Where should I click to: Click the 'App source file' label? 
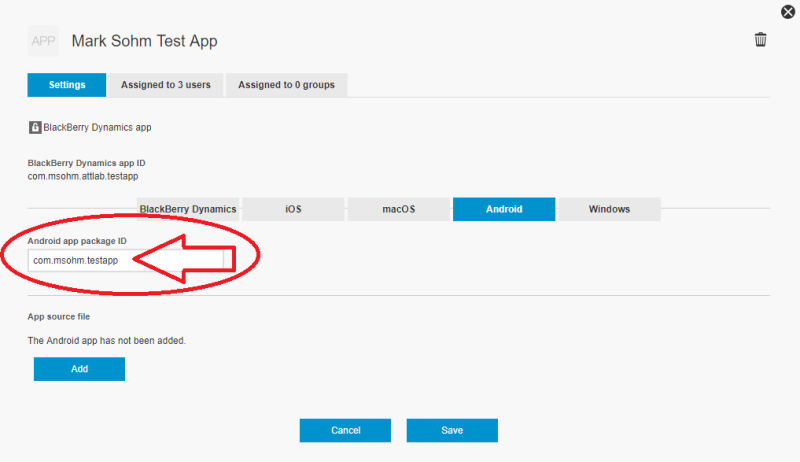click(x=59, y=317)
